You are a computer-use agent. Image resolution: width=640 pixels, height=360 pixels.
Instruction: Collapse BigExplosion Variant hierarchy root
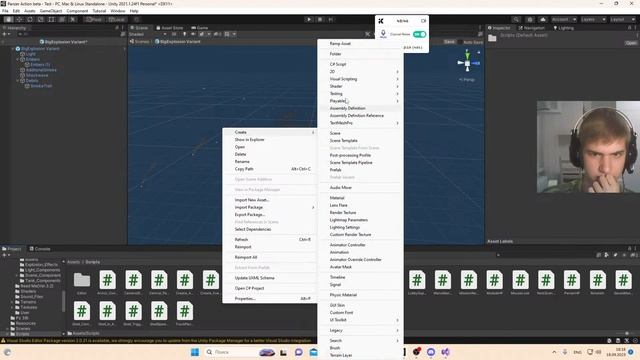coord(13,49)
